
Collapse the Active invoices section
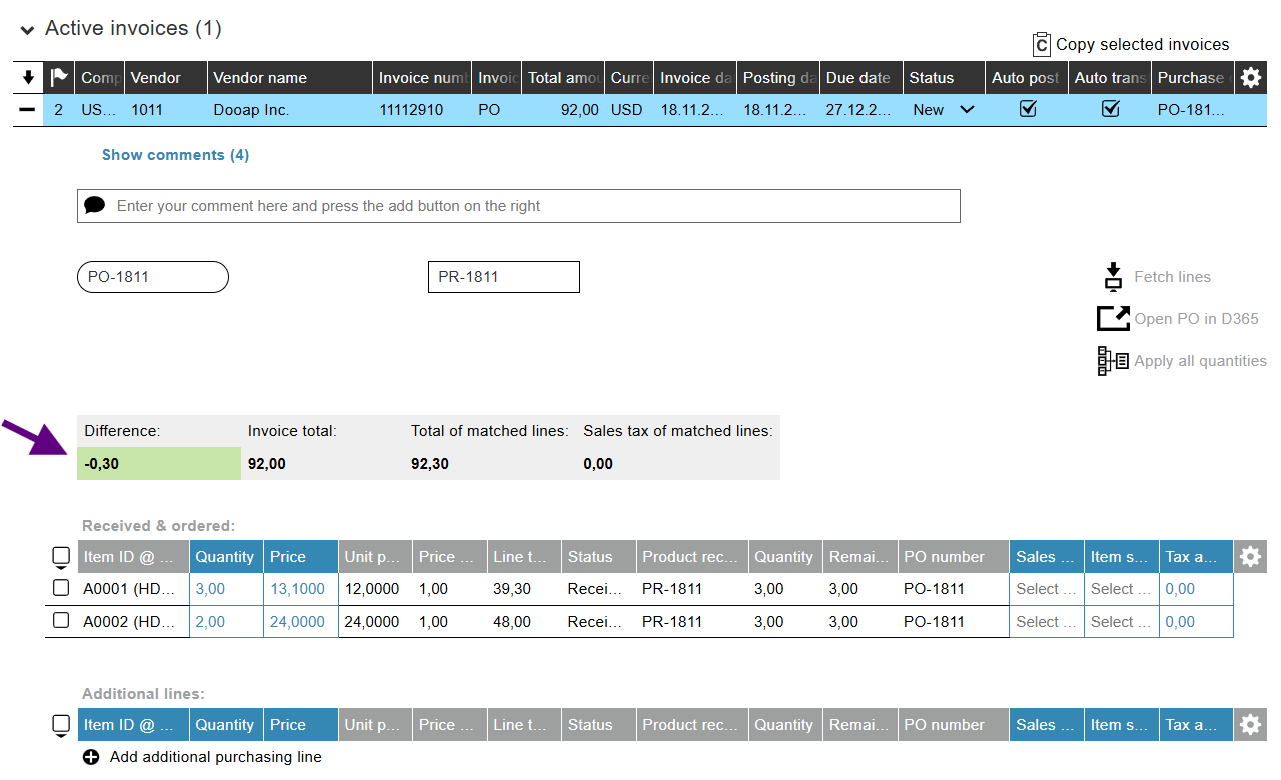(x=26, y=28)
